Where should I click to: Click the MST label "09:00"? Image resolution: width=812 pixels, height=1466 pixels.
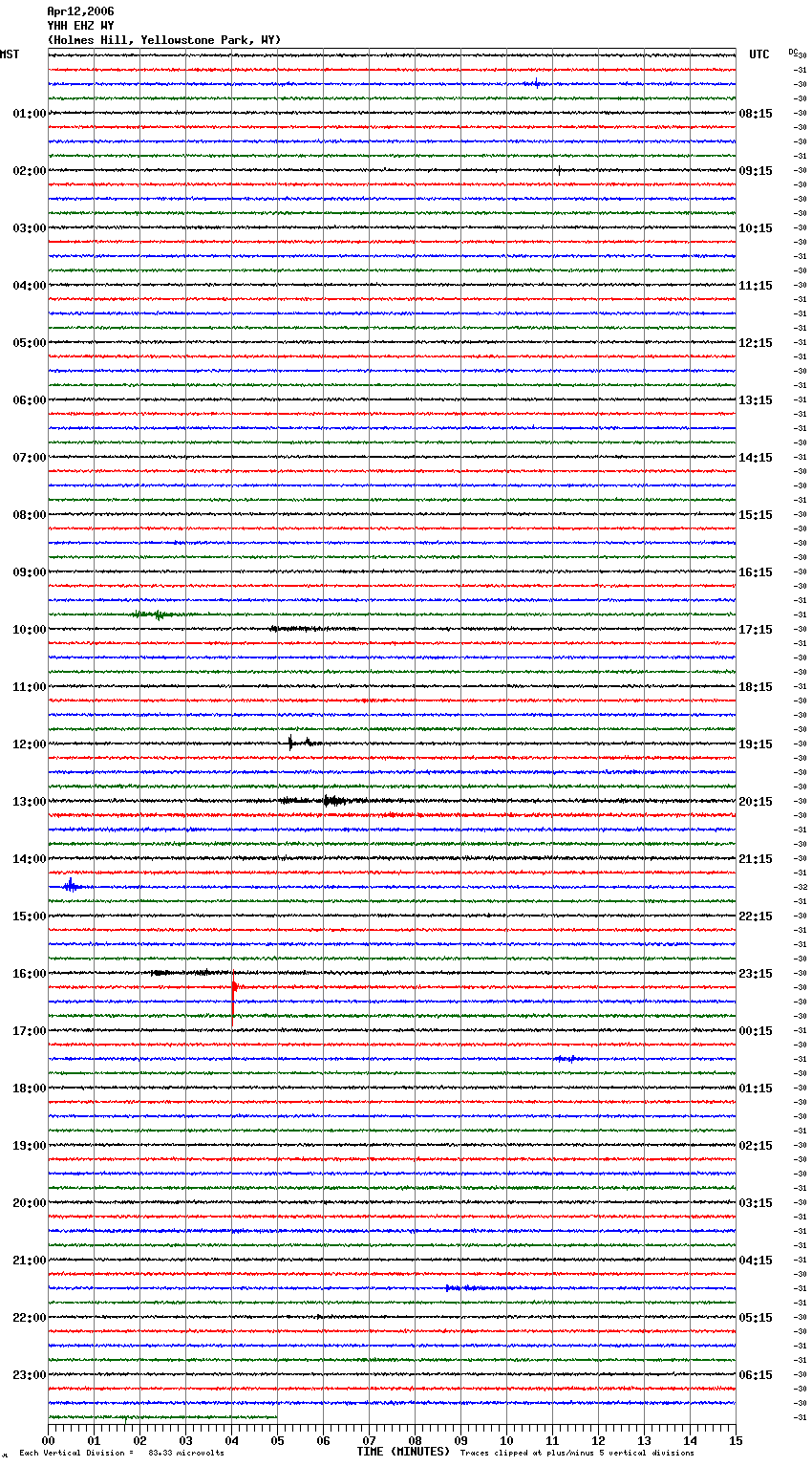click(x=30, y=572)
